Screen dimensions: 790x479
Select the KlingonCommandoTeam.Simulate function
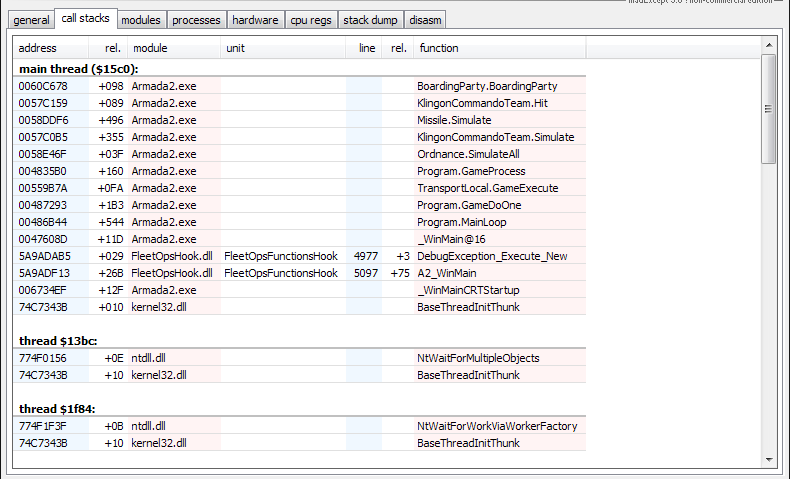[495, 137]
